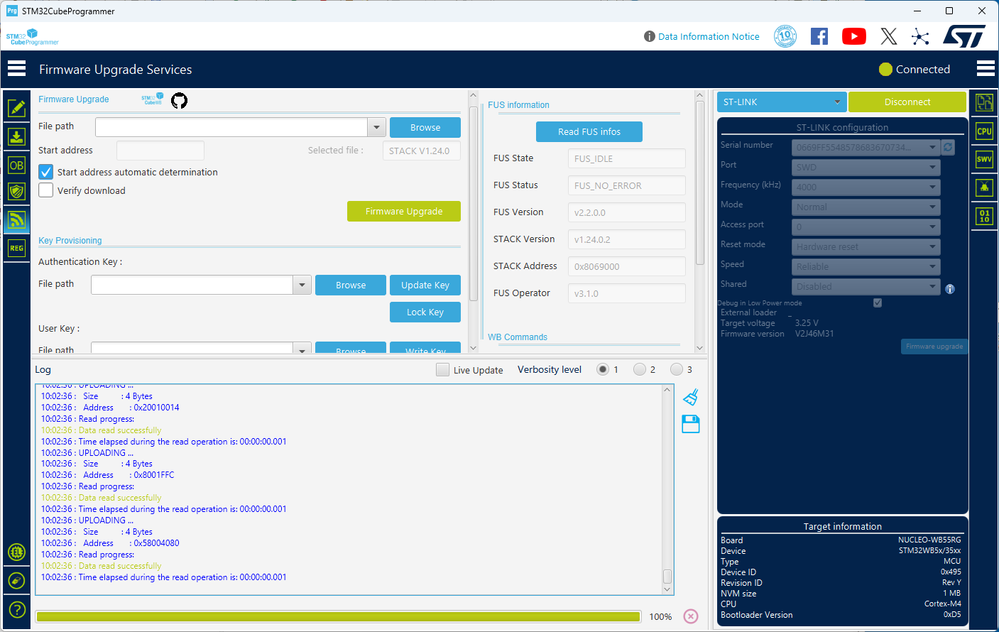Open the Access port dropdown

pos(866,226)
